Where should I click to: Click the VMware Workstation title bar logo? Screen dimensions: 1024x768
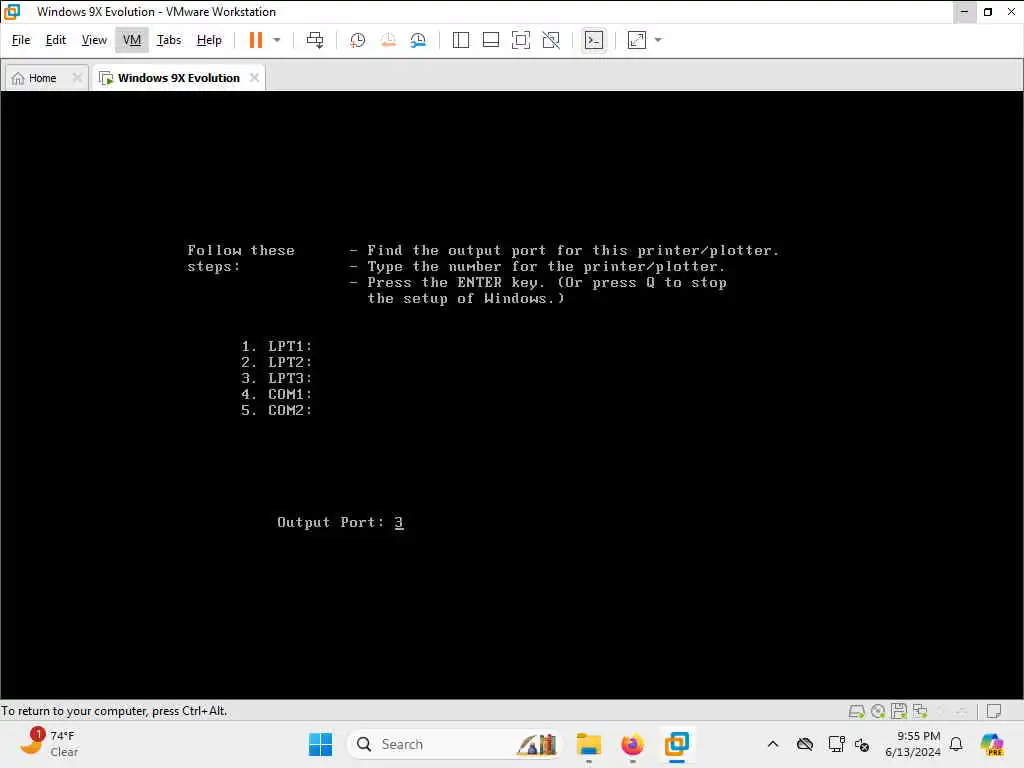pyautogui.click(x=12, y=12)
